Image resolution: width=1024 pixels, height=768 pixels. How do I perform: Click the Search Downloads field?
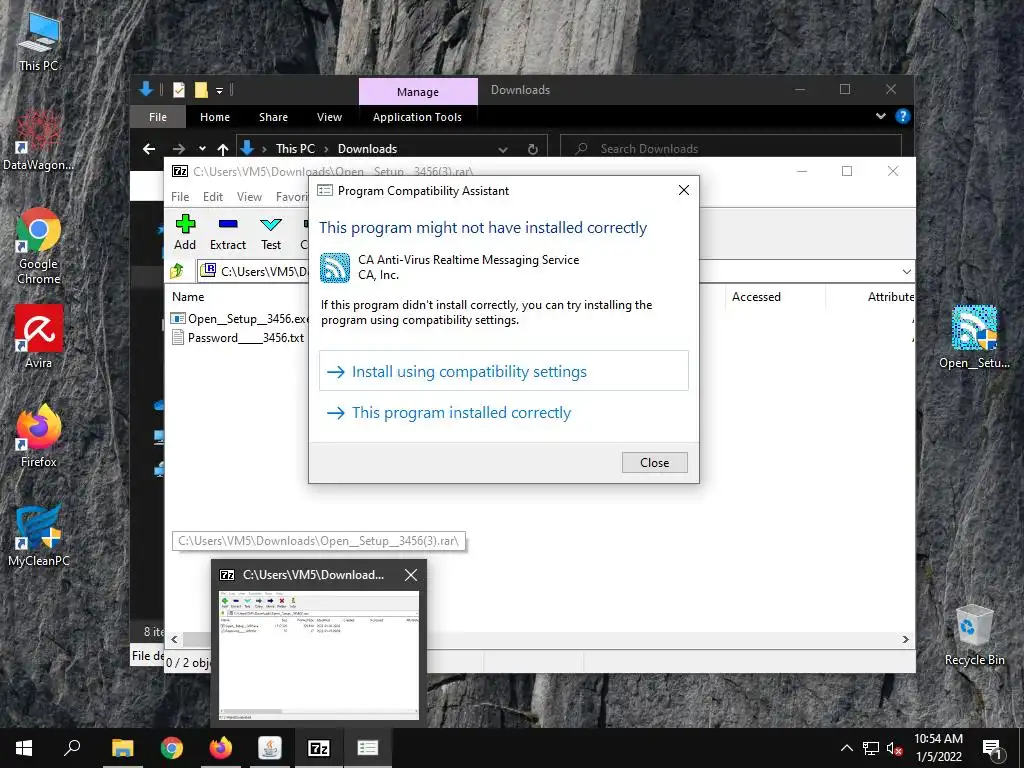[x=731, y=149]
